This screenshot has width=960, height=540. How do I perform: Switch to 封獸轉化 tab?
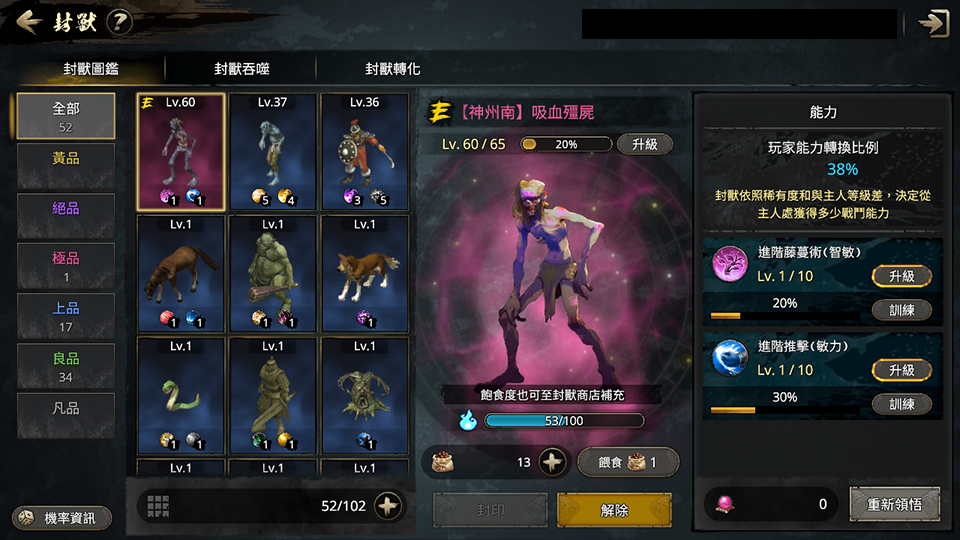point(392,69)
